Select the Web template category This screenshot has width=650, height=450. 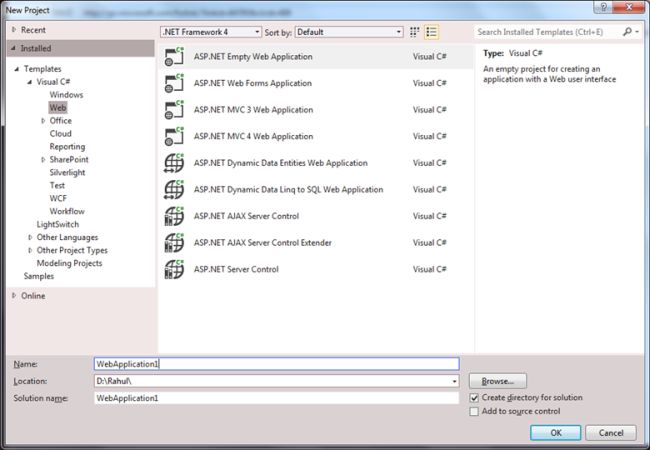pyautogui.click(x=58, y=108)
